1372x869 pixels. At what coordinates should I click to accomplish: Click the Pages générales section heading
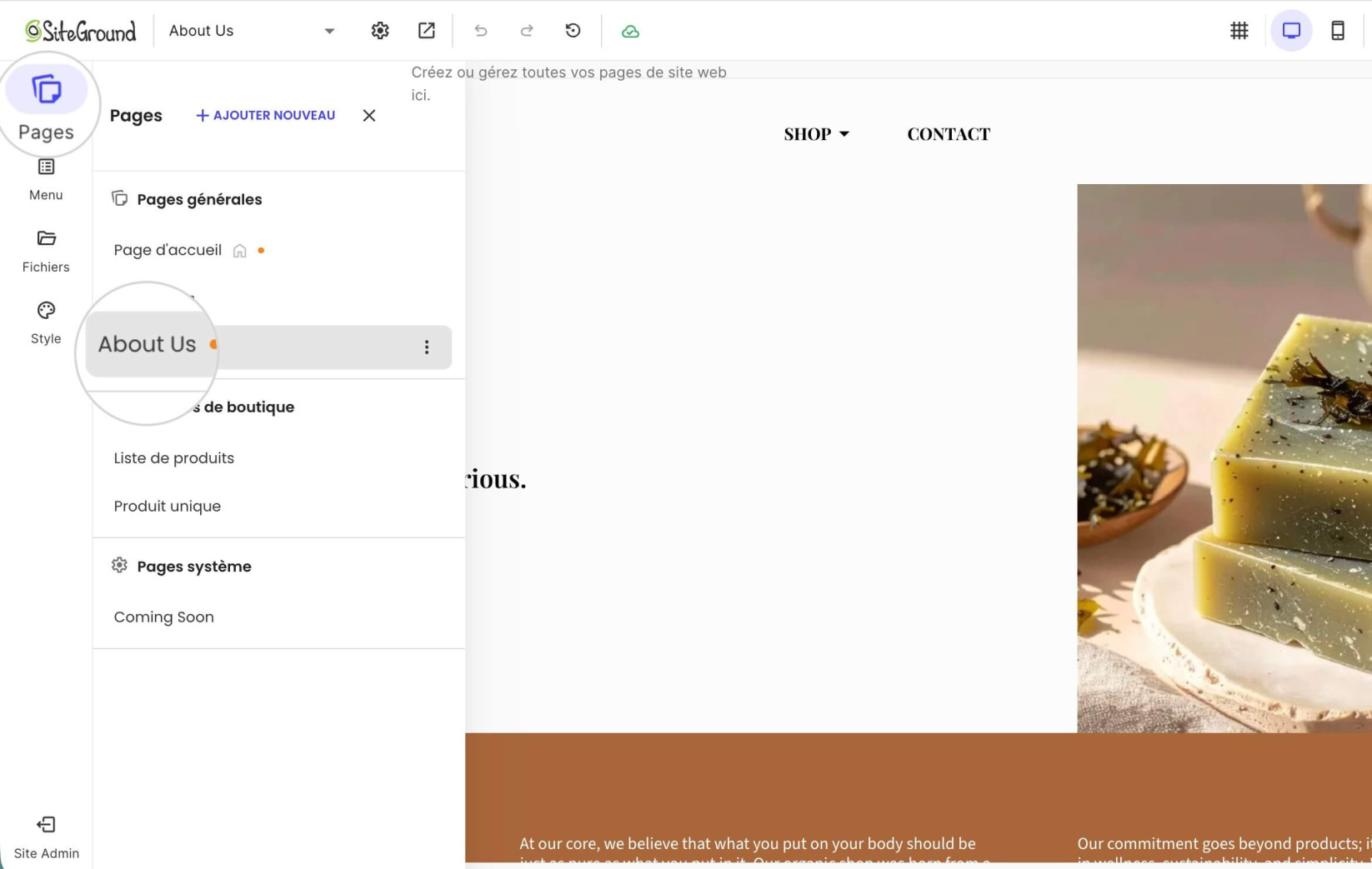pos(199,199)
